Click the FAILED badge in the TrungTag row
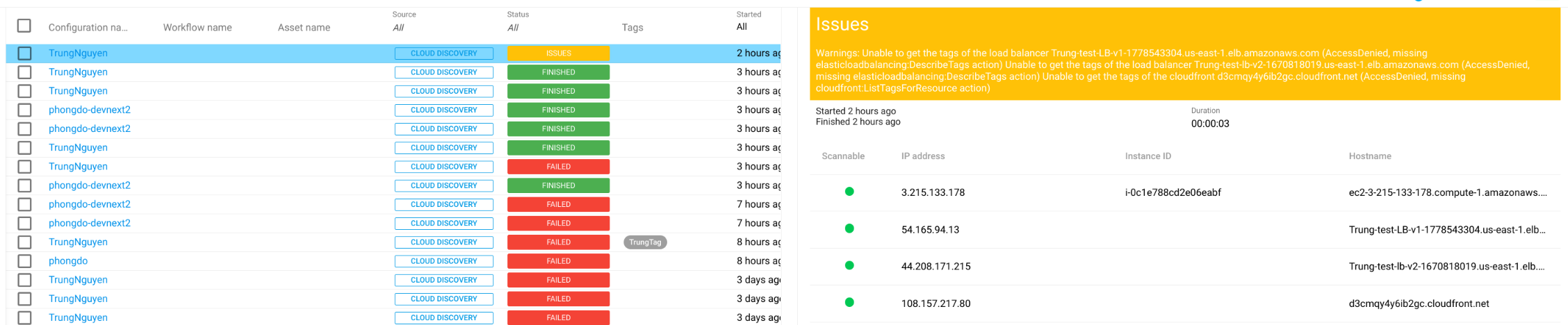This screenshot has width=1568, height=325. click(x=557, y=242)
